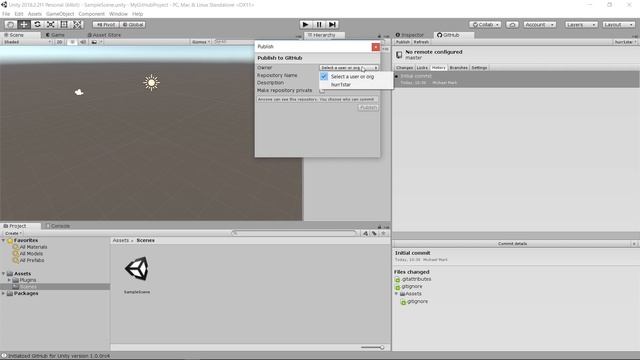Click the camera gizmo in scene

click(x=79, y=92)
